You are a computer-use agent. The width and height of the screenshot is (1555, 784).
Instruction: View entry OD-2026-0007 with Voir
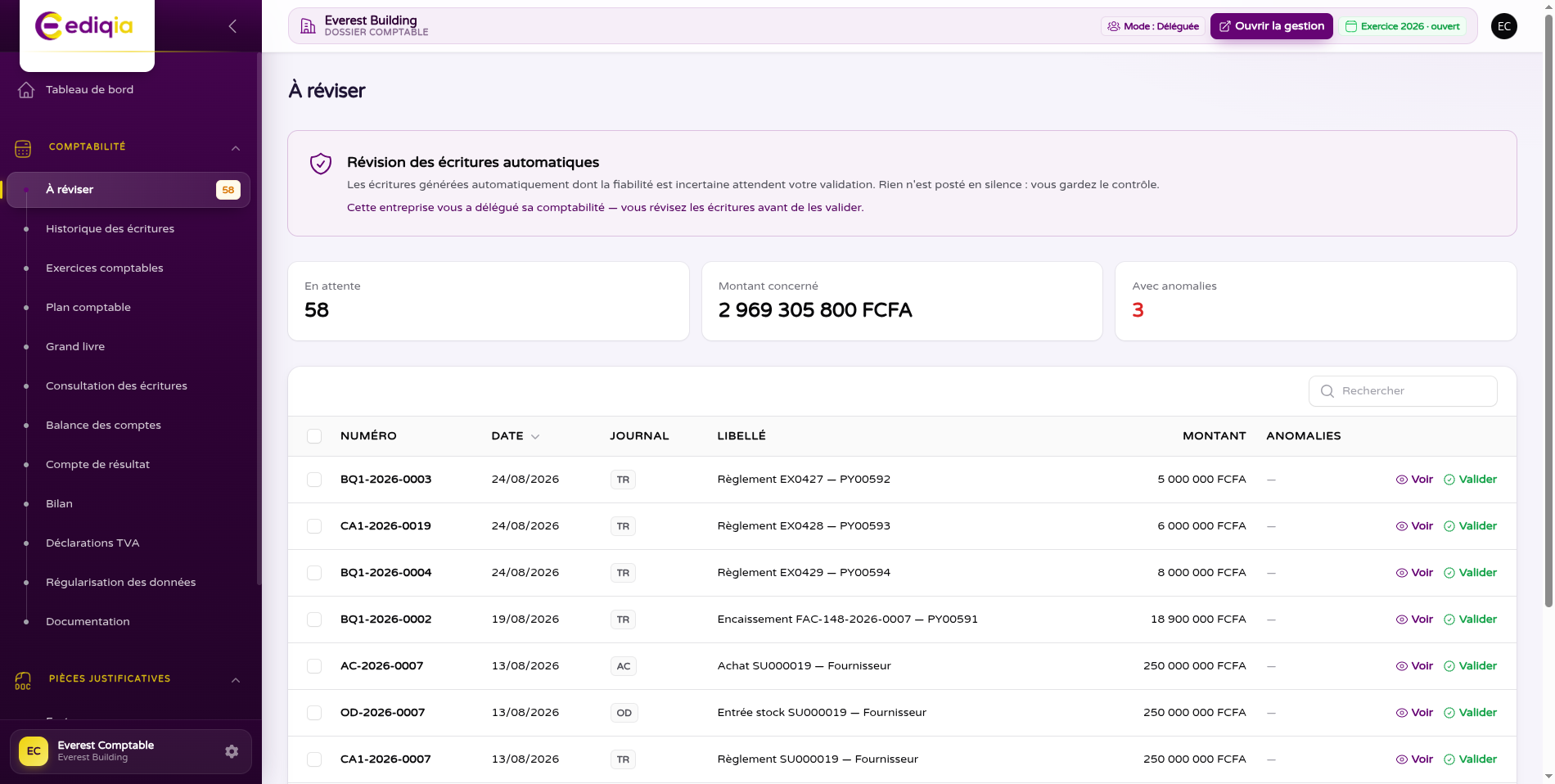[x=1414, y=713]
